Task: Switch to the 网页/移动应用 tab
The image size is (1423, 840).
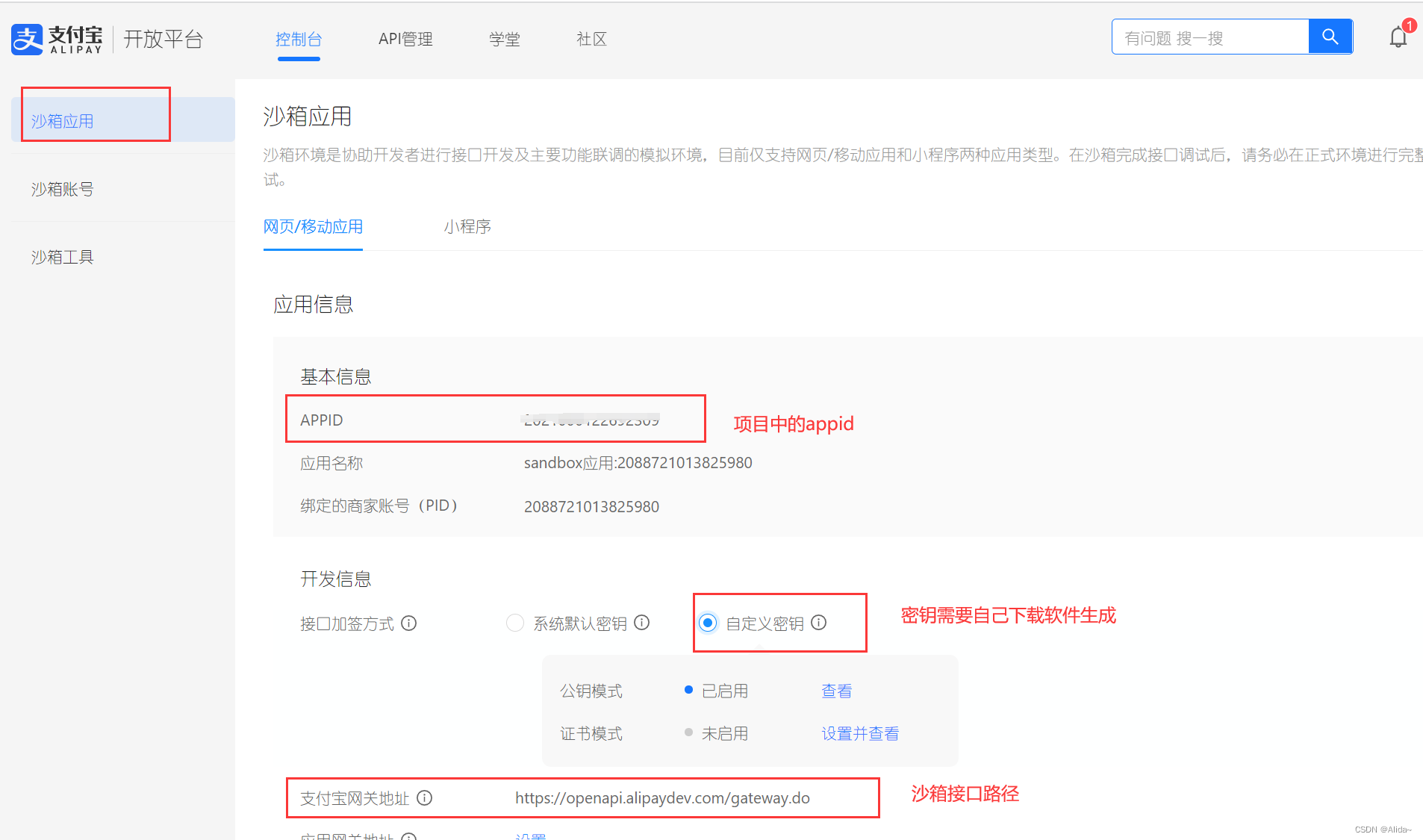Action: 313,226
